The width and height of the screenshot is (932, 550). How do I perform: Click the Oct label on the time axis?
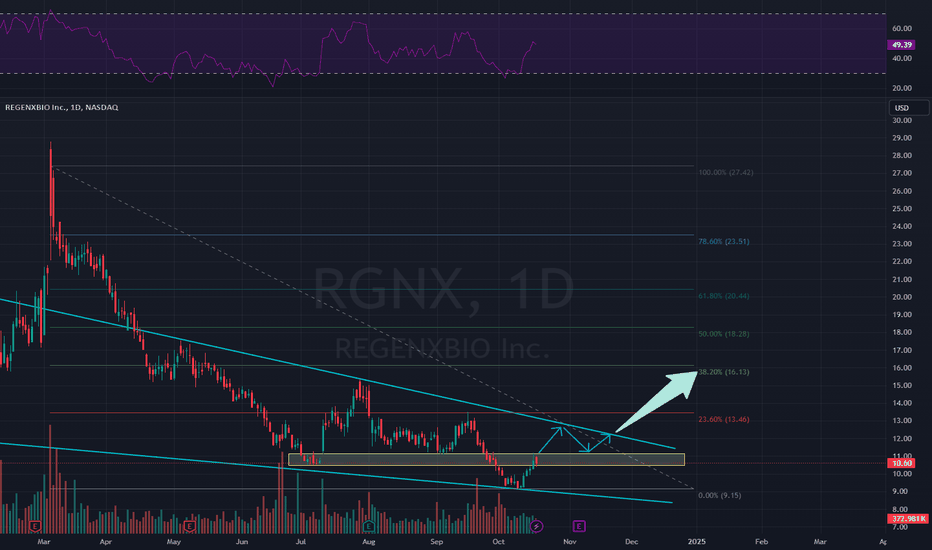pos(498,542)
